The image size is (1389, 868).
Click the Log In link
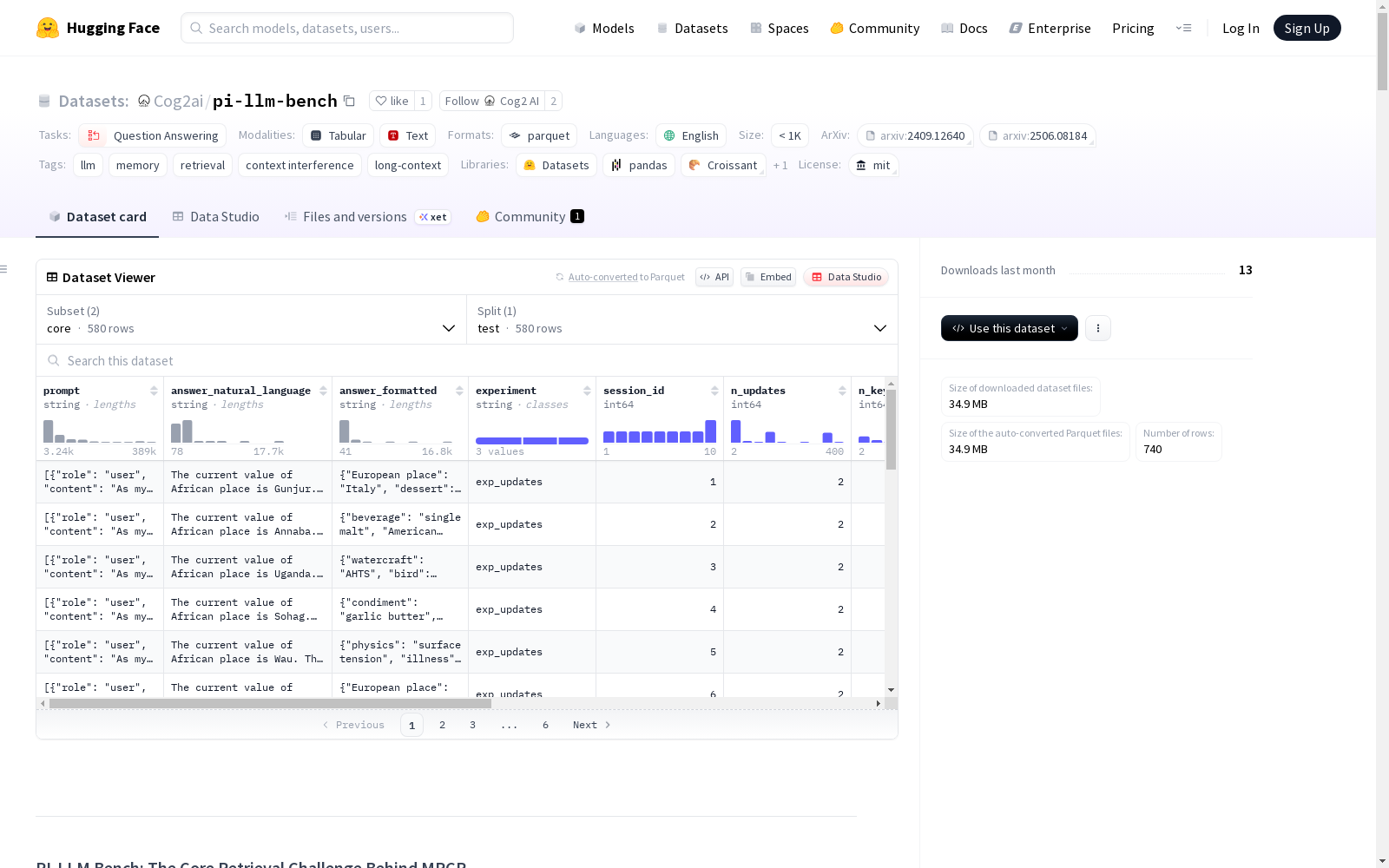(1241, 28)
